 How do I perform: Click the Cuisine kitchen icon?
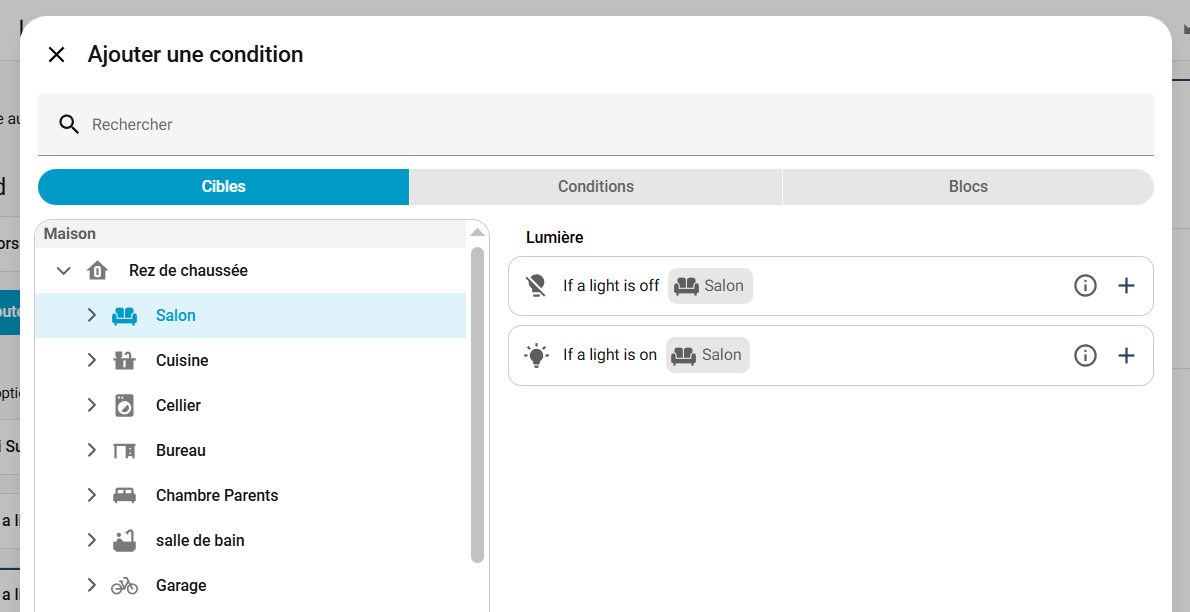(x=124, y=361)
